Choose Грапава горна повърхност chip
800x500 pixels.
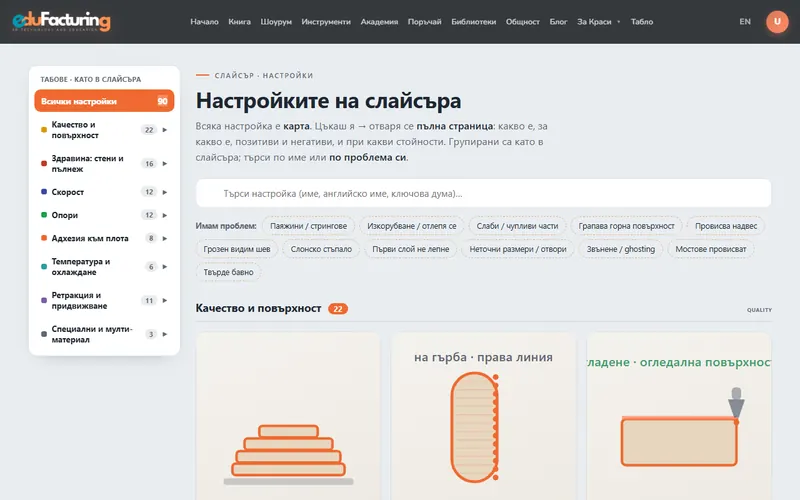626,226
